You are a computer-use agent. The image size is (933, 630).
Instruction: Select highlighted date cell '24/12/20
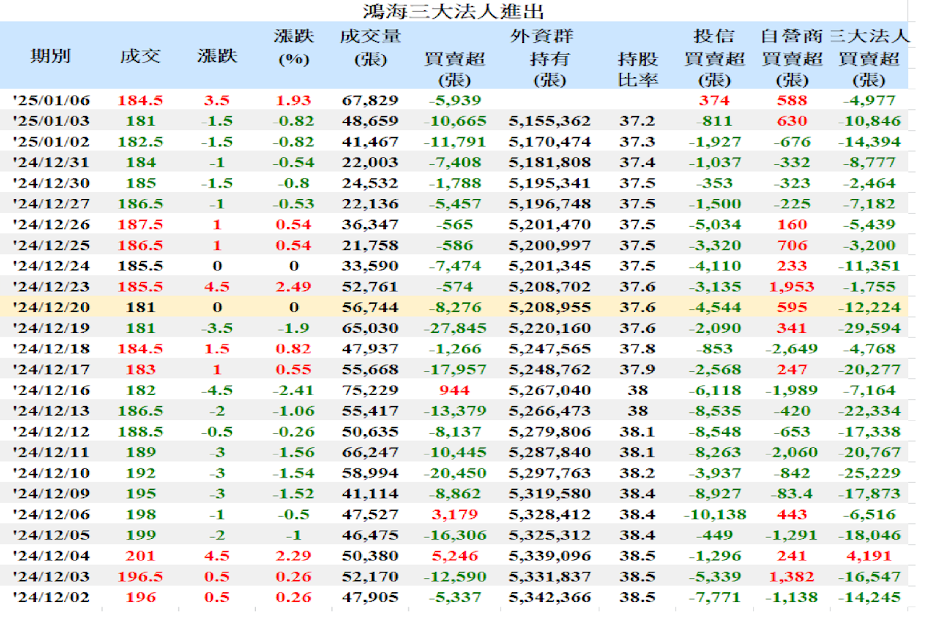coord(51,308)
